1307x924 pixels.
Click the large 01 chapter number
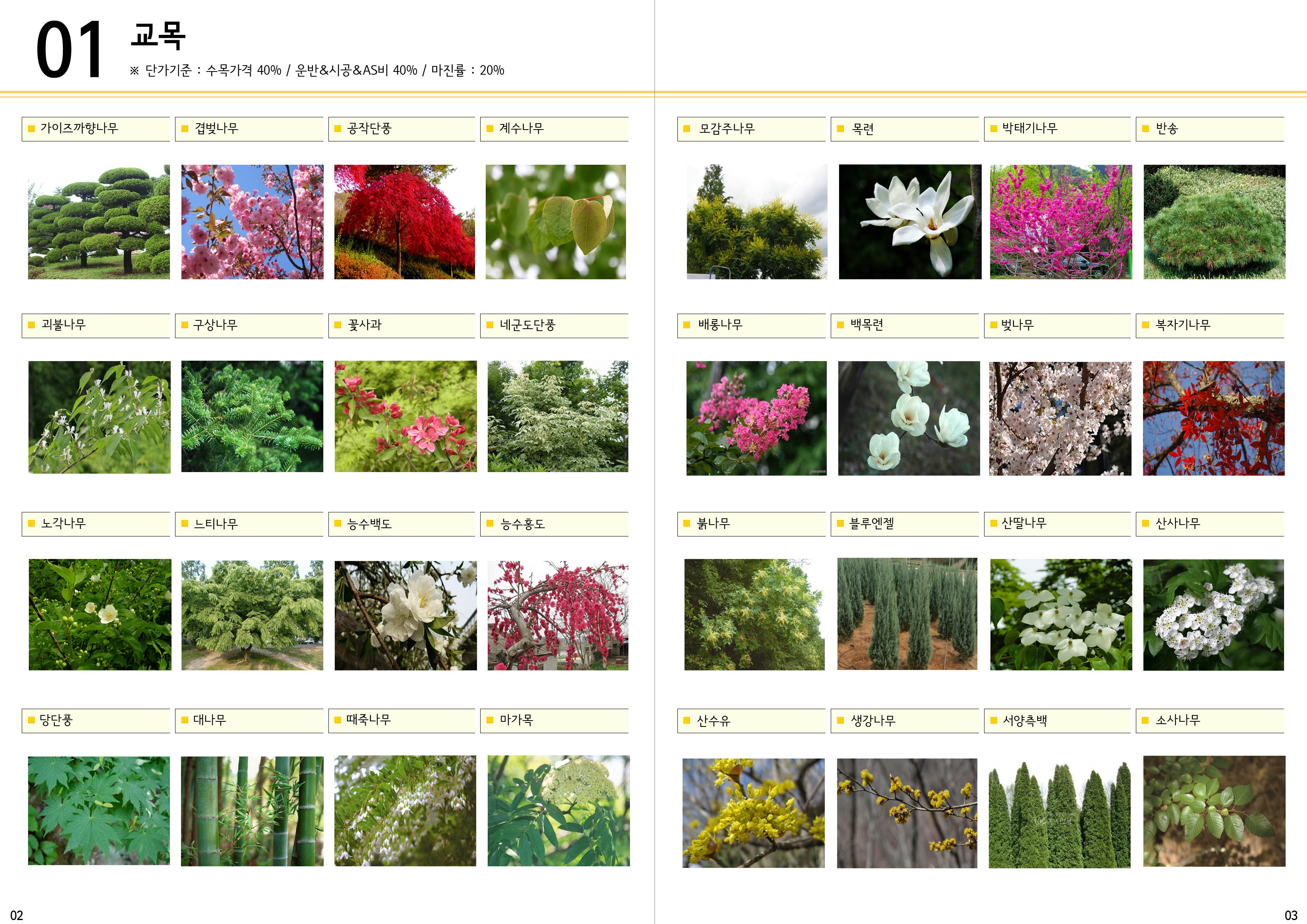tap(69, 49)
